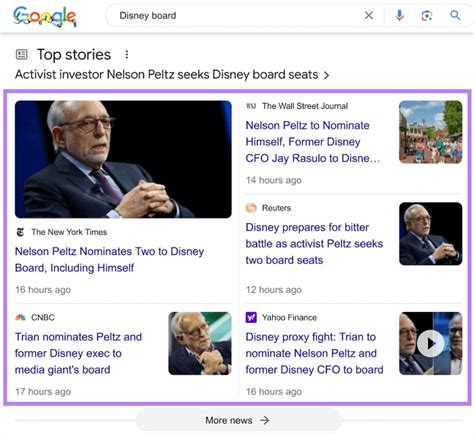Click the Yahoo Finance purple logo icon
Image resolution: width=474 pixels, height=433 pixels.
(251, 317)
